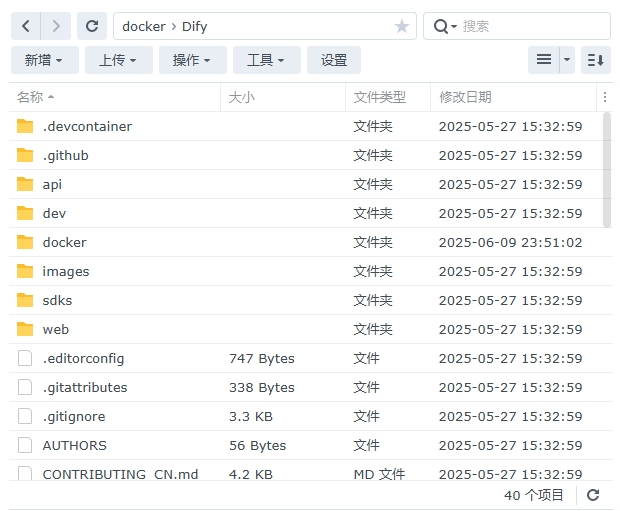Screen dimensions: 620x511
Task: Sort by the 修改日期 column header
Action: pyautogui.click(x=513, y=97)
